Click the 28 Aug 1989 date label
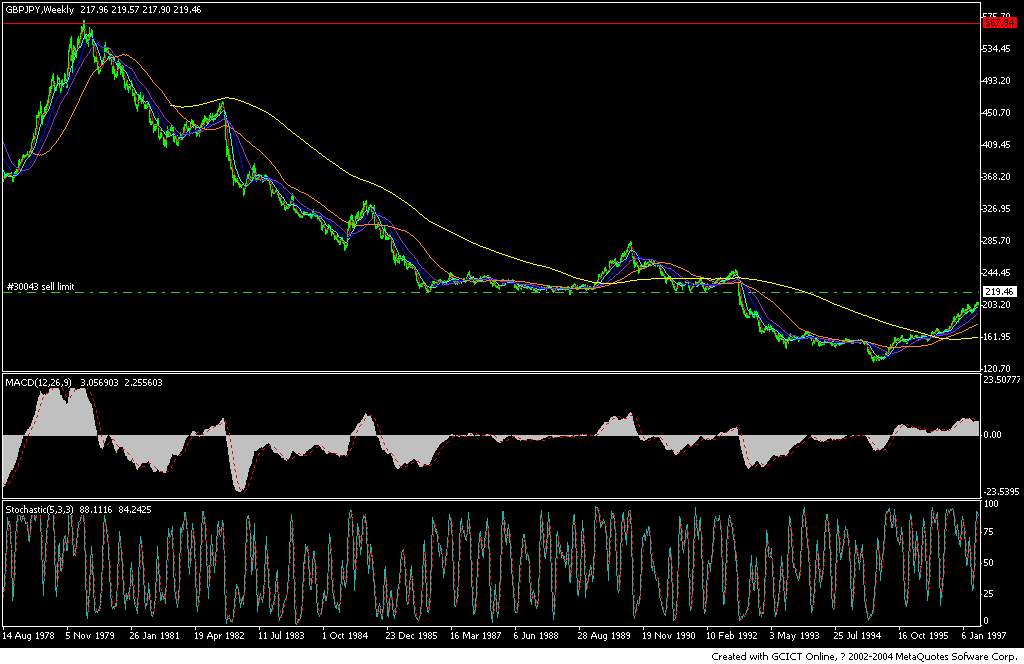Screen dimensions: 1024x664 click(603, 635)
